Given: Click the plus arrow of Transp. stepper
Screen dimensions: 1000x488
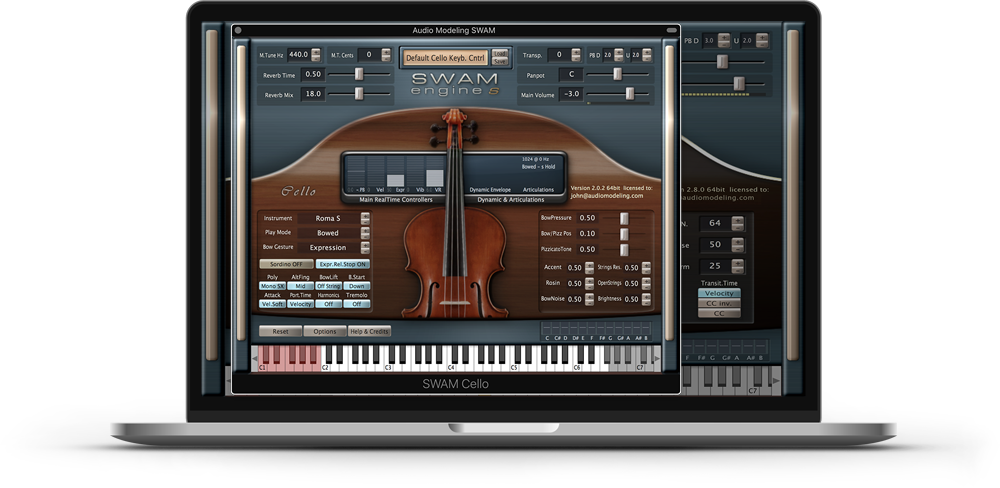Looking at the screenshot, I should [576, 52].
